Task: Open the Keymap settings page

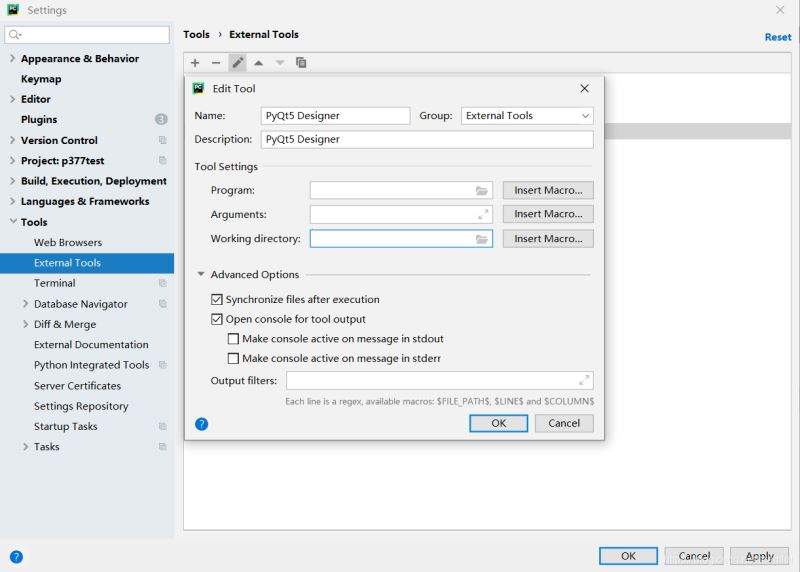Action: [41, 79]
